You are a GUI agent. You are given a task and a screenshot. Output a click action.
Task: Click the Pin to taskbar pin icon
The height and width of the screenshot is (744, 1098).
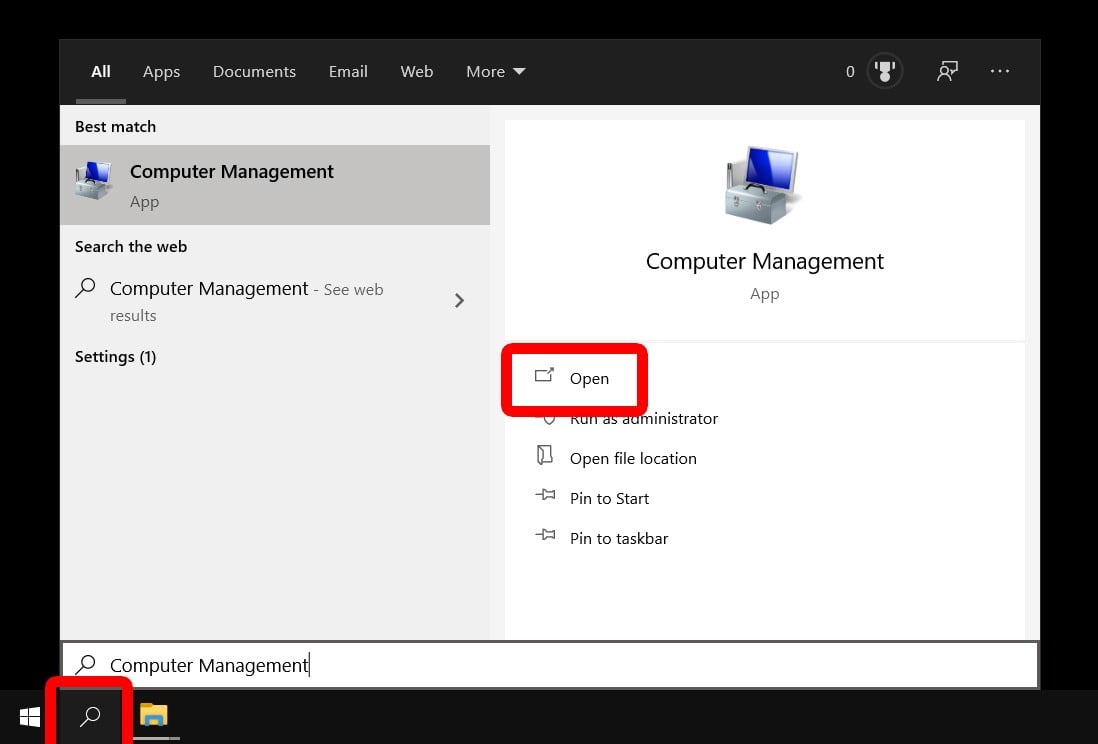pyautogui.click(x=545, y=535)
